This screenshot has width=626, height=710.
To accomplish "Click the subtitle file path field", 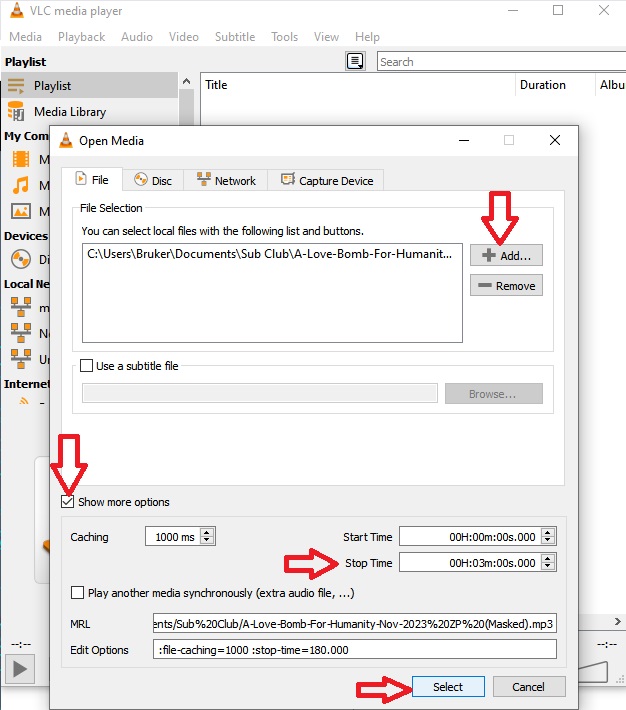I will (260, 393).
